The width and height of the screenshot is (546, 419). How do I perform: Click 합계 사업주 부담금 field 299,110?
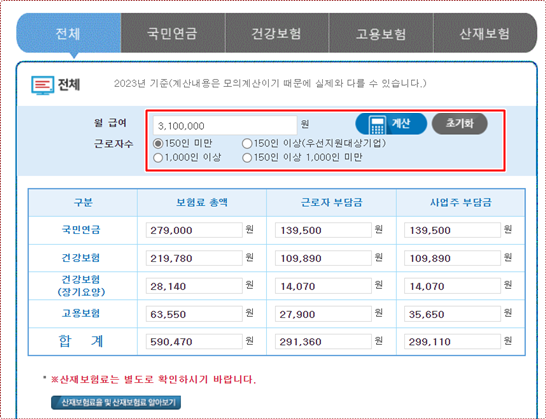point(452,341)
